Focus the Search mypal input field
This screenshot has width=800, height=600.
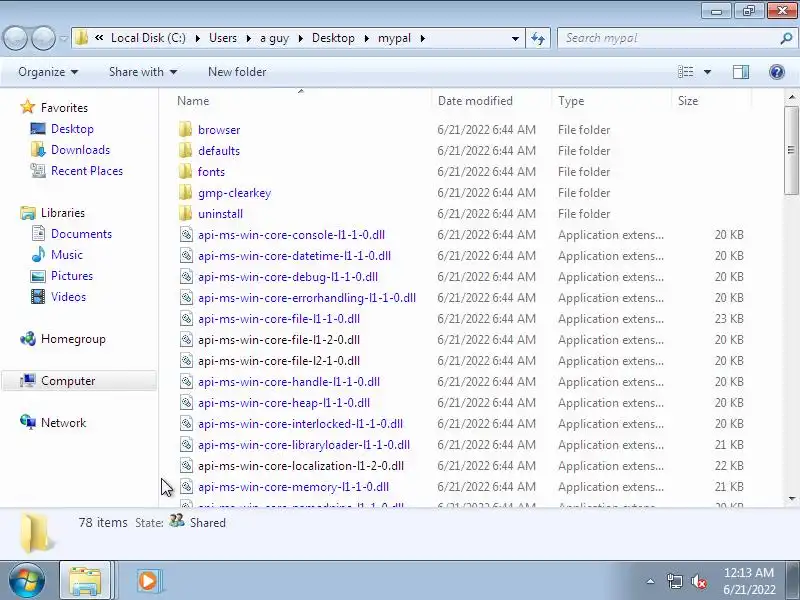pyautogui.click(x=668, y=38)
